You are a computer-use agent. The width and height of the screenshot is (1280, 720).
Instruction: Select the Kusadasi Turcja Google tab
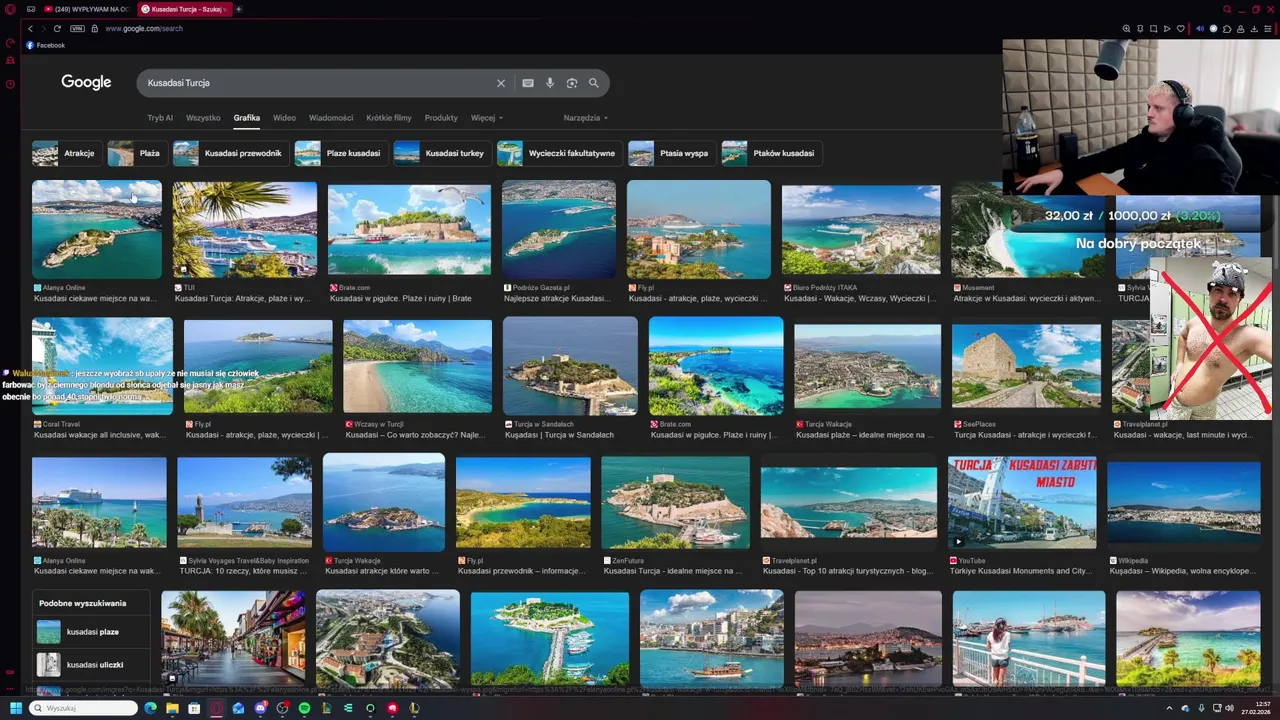coord(183,9)
